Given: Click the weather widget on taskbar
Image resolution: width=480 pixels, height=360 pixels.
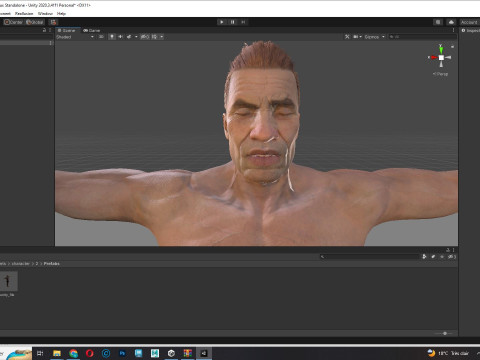Looking at the screenshot, I should point(448,353).
